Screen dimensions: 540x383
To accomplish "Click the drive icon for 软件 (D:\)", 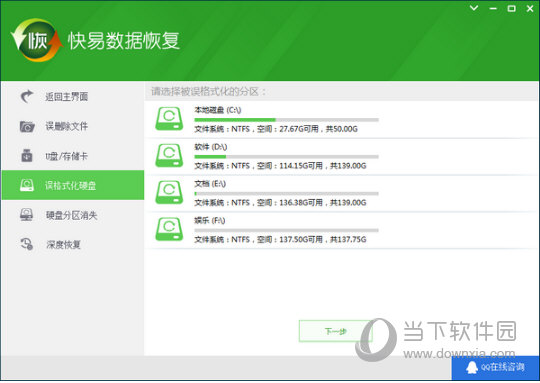I will 169,156.
